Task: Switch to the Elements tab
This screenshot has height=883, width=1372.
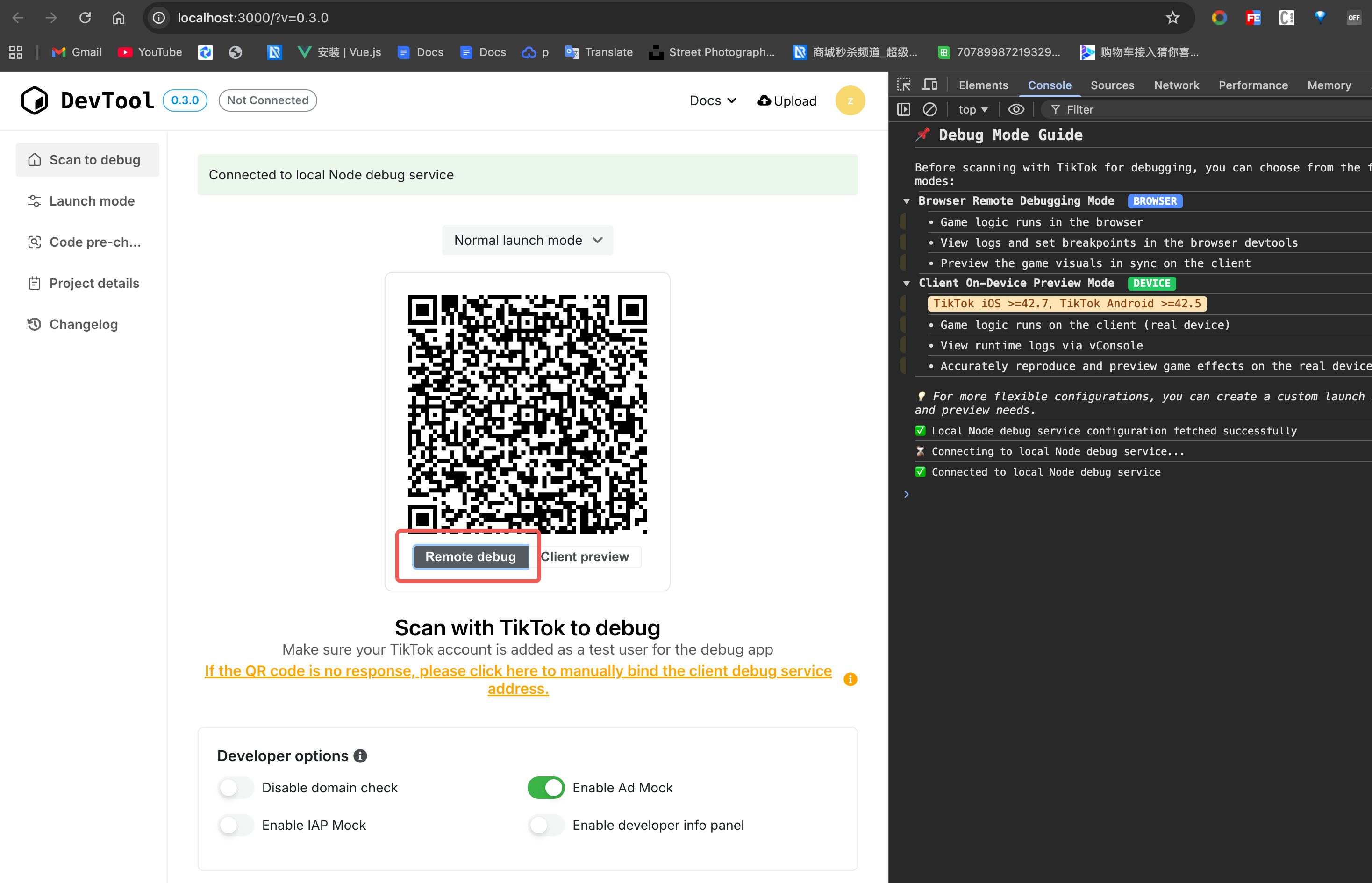Action: tap(983, 85)
